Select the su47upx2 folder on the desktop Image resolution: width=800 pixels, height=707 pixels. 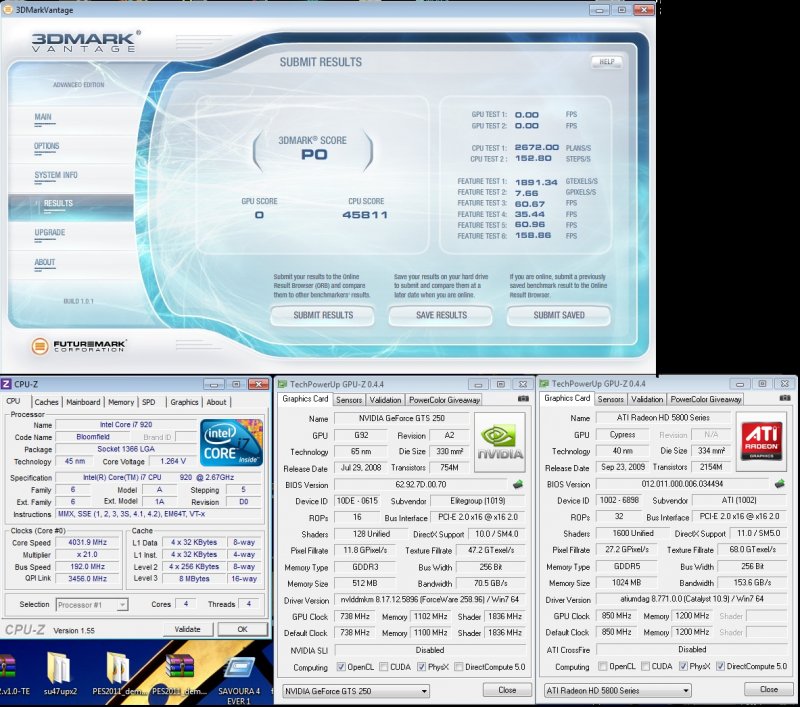pyautogui.click(x=60, y=674)
